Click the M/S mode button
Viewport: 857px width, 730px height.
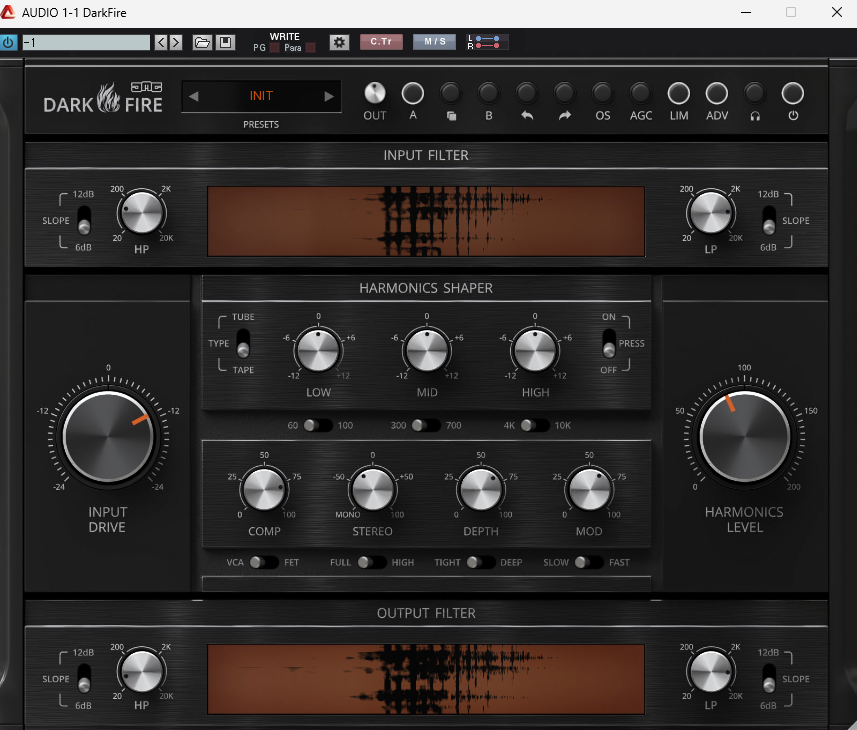(435, 42)
